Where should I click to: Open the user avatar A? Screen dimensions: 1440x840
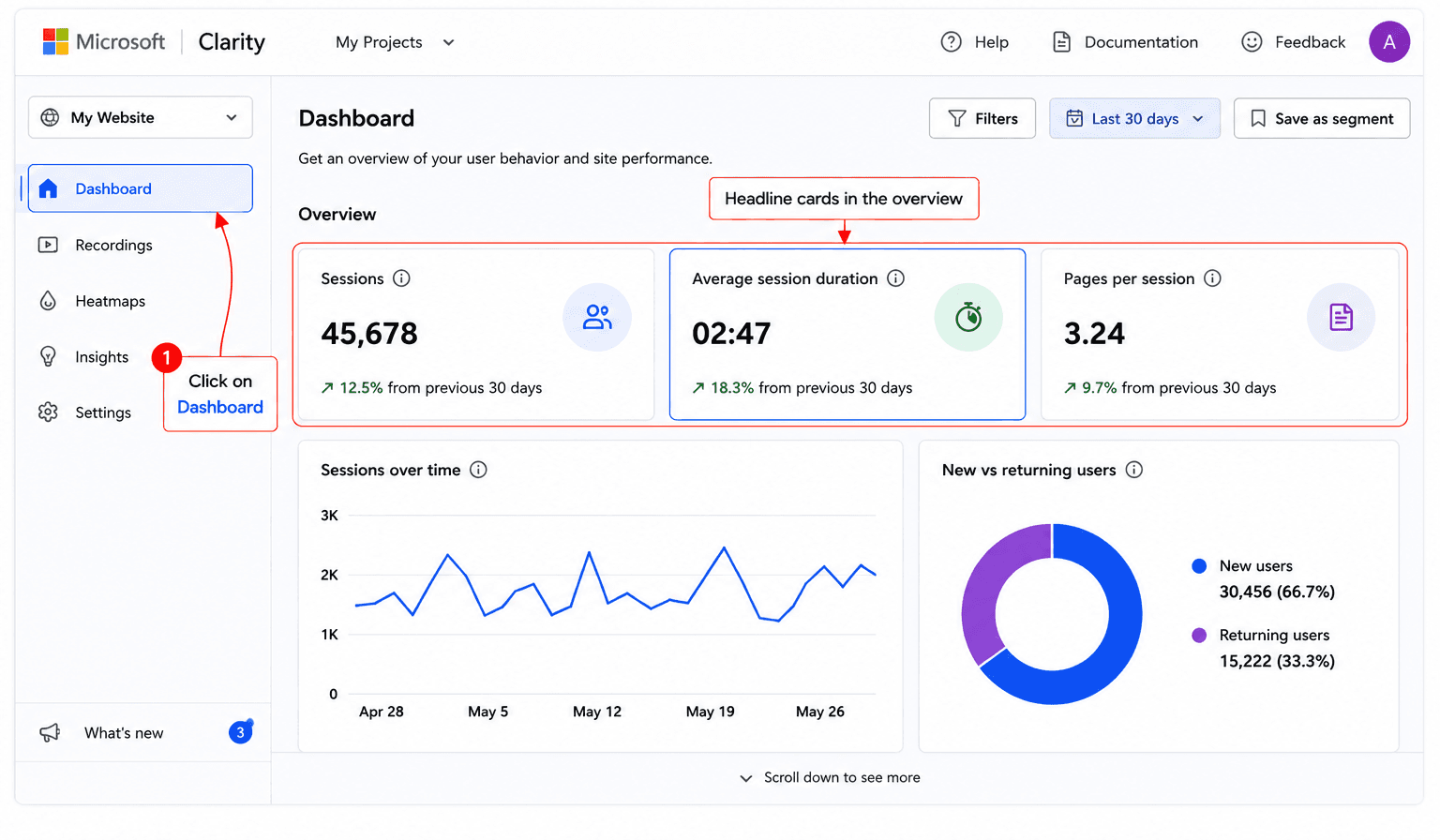pyautogui.click(x=1388, y=42)
